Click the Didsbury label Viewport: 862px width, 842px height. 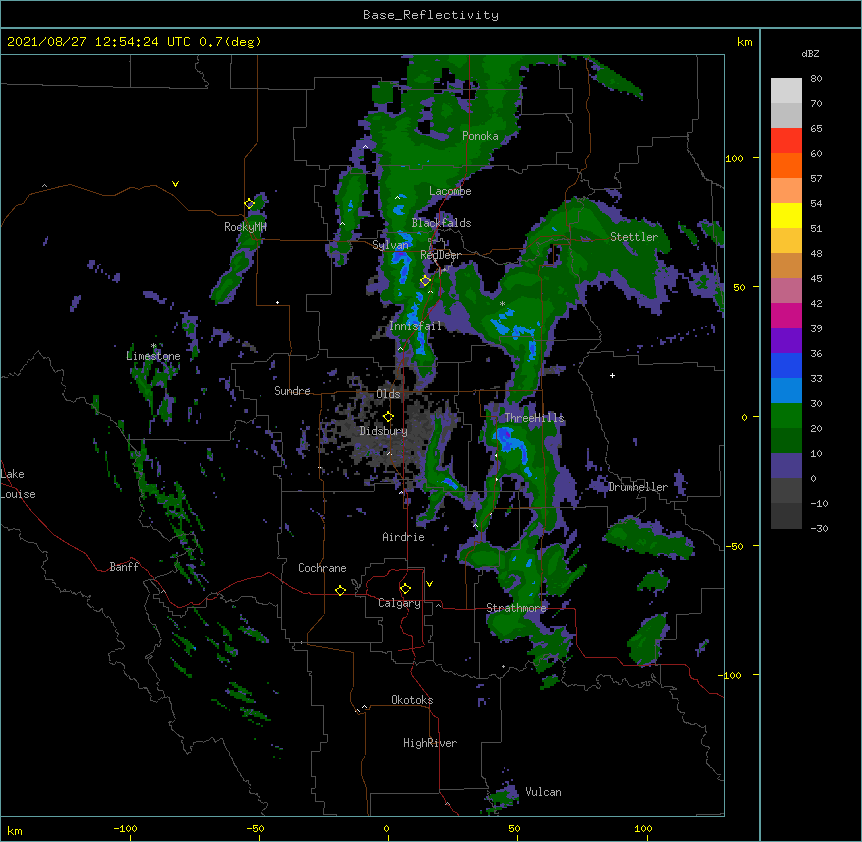click(383, 431)
